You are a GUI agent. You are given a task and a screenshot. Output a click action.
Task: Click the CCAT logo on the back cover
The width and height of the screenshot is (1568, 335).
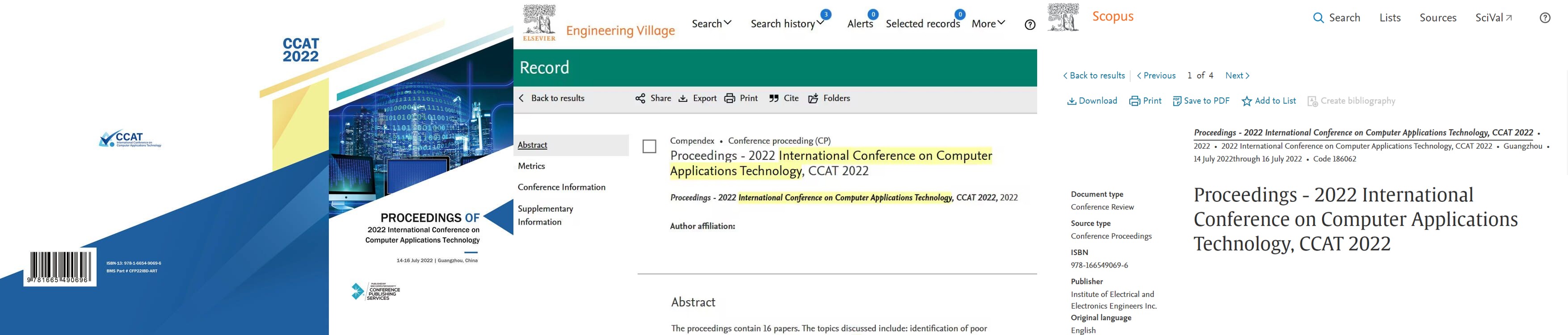coord(130,139)
